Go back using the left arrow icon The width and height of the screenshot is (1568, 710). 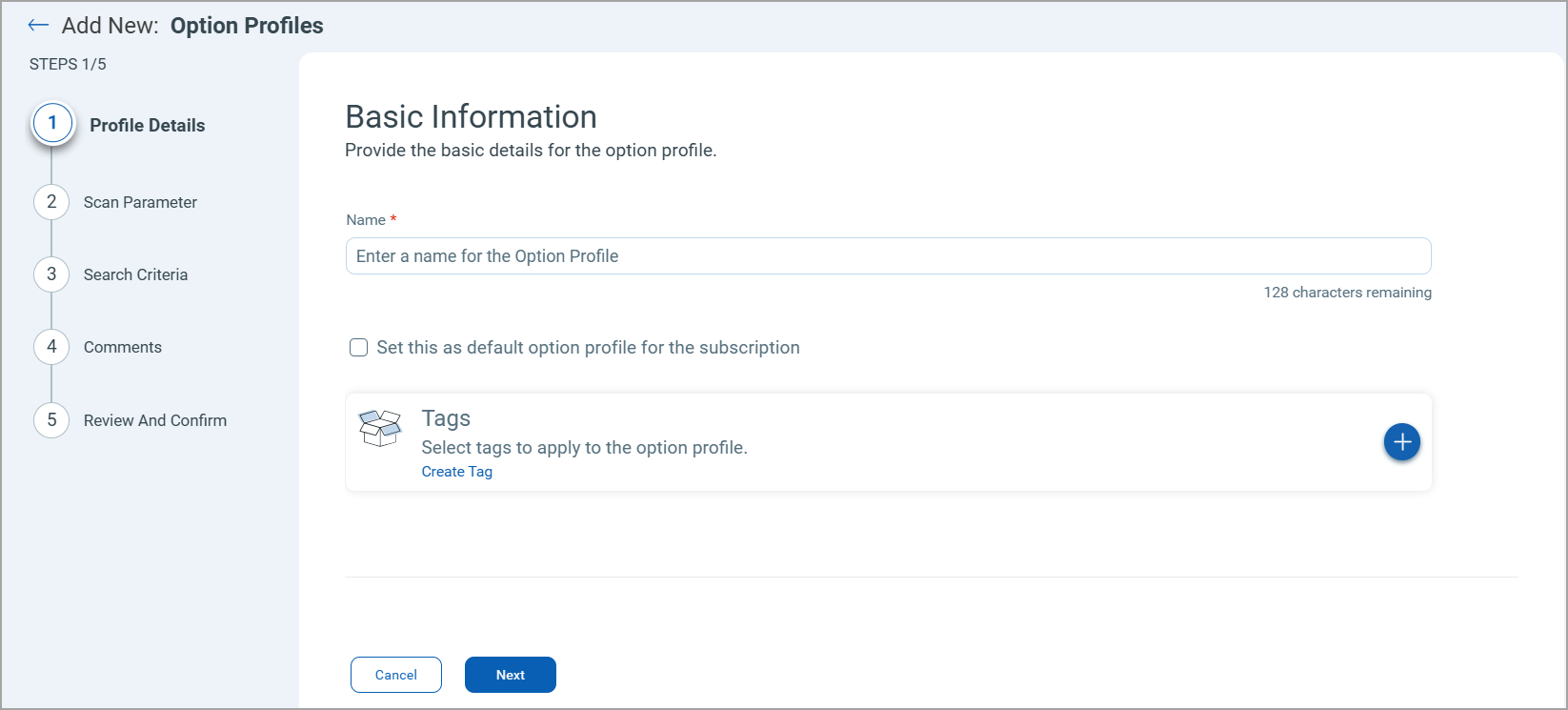pyautogui.click(x=38, y=26)
